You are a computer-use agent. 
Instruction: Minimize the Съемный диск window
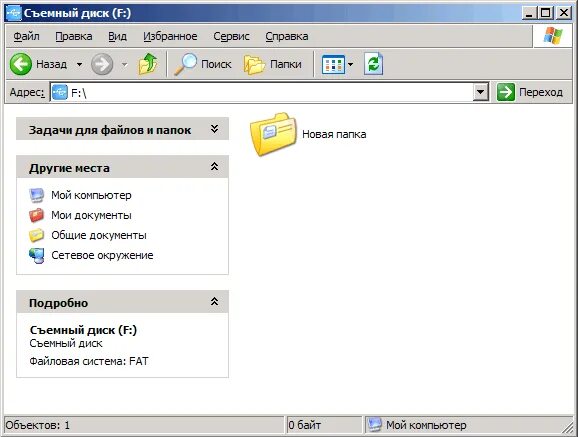tap(529, 13)
